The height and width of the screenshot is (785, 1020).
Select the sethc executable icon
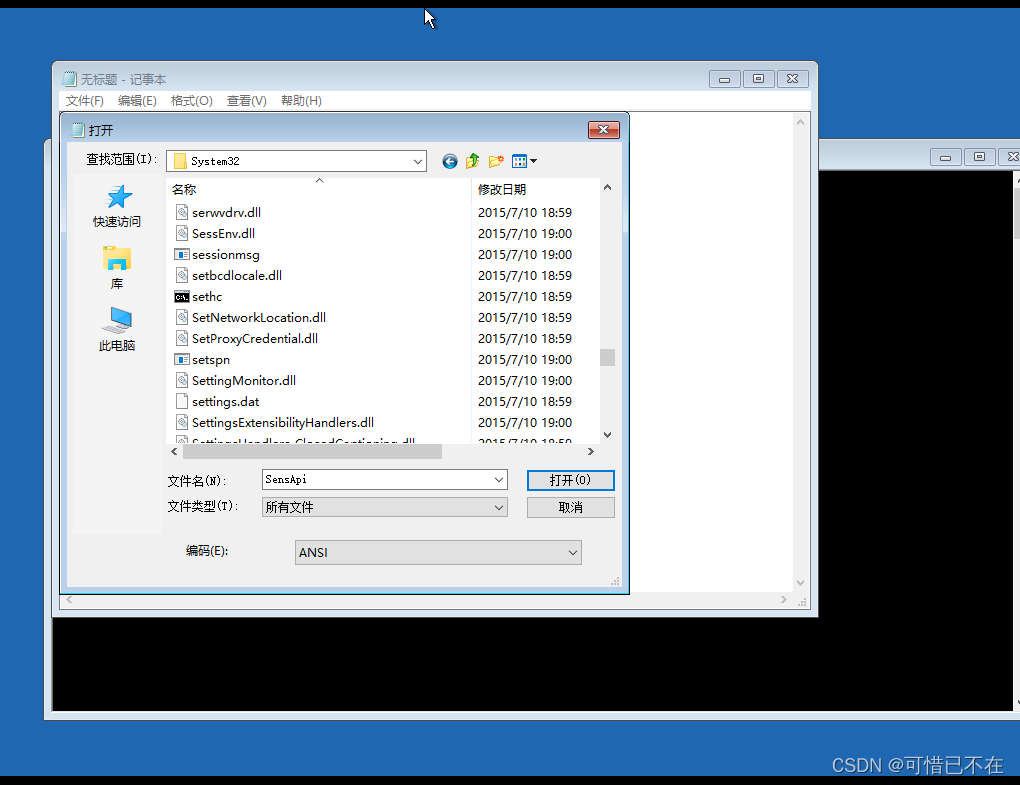click(x=182, y=297)
